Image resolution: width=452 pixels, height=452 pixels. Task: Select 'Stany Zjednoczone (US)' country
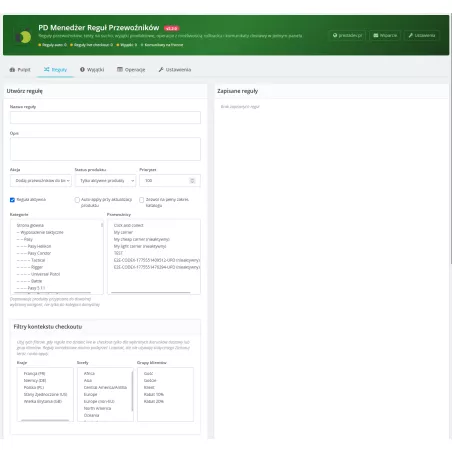[x=45, y=395]
